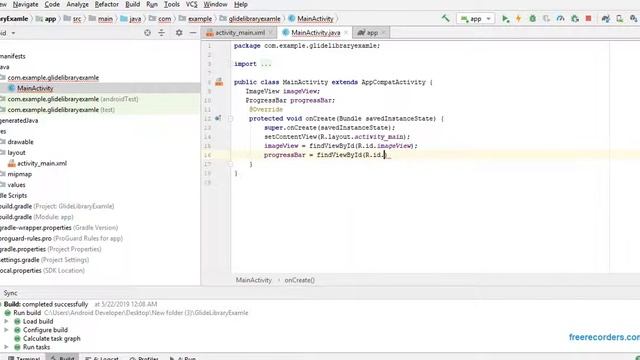The image size is (640, 360).
Task: Open activity_main.xml in the project tree
Action: (x=38, y=163)
